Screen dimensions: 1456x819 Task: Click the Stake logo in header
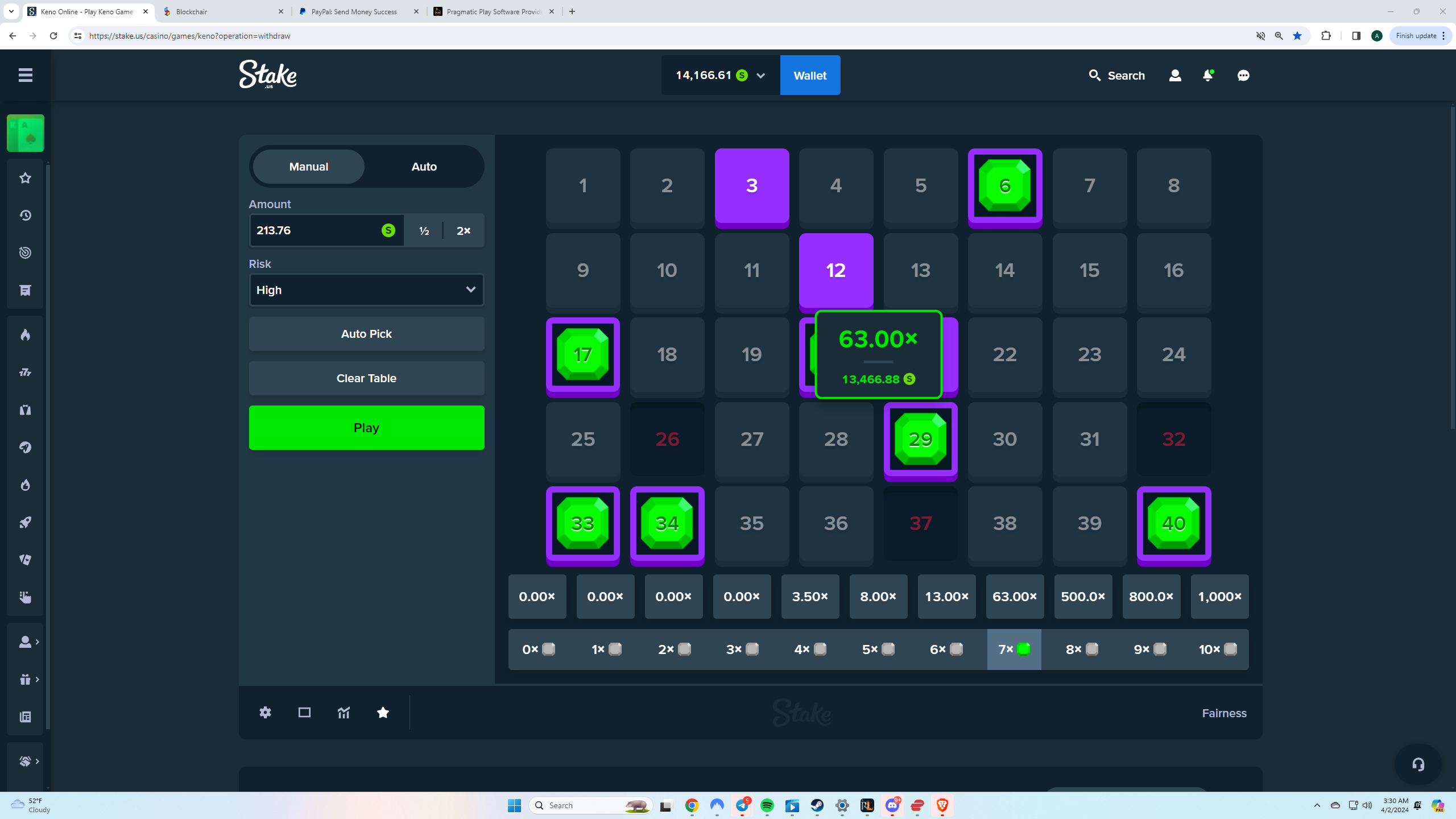pyautogui.click(x=268, y=75)
